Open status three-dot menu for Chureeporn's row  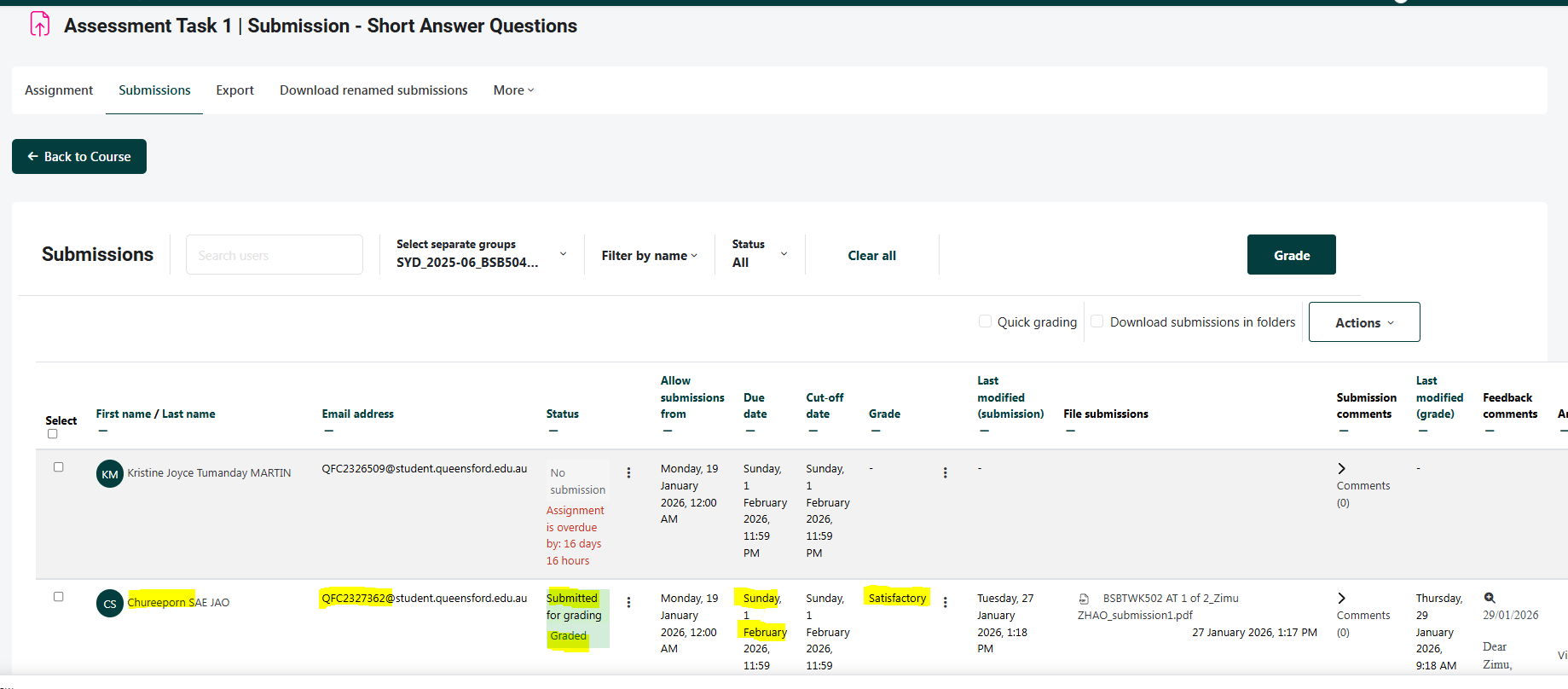(x=628, y=603)
